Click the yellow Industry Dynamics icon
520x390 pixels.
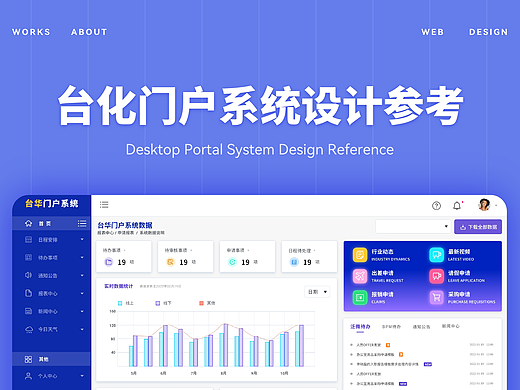(x=360, y=255)
